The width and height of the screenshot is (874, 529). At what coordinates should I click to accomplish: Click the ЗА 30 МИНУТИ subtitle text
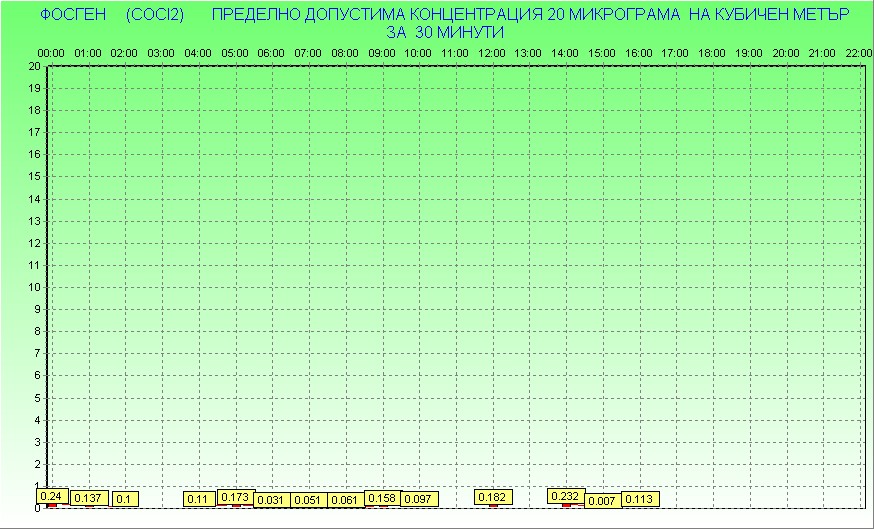coord(443,32)
